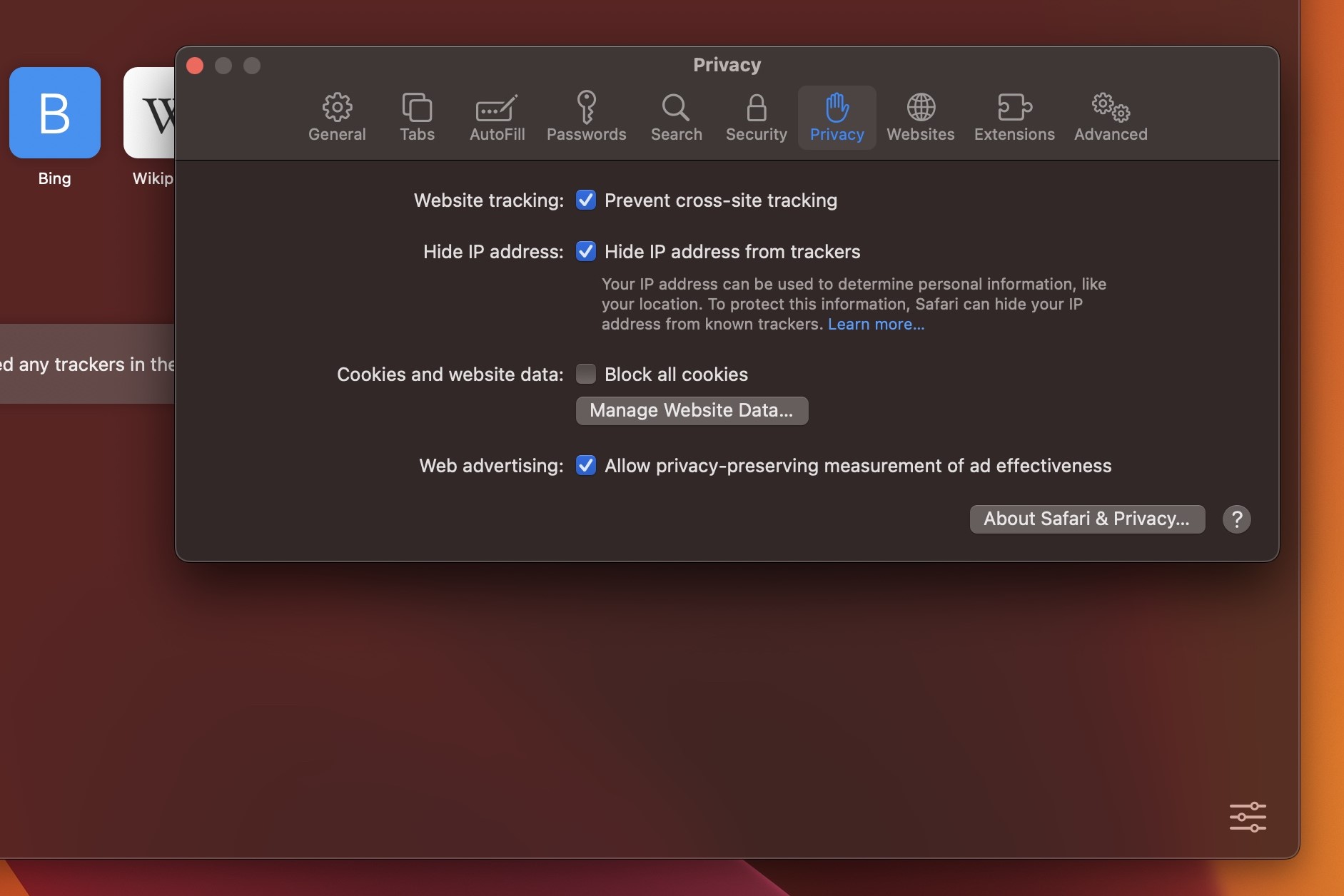Open the Bing favorite tile
Viewport: 1344px width, 896px height.
point(55,113)
